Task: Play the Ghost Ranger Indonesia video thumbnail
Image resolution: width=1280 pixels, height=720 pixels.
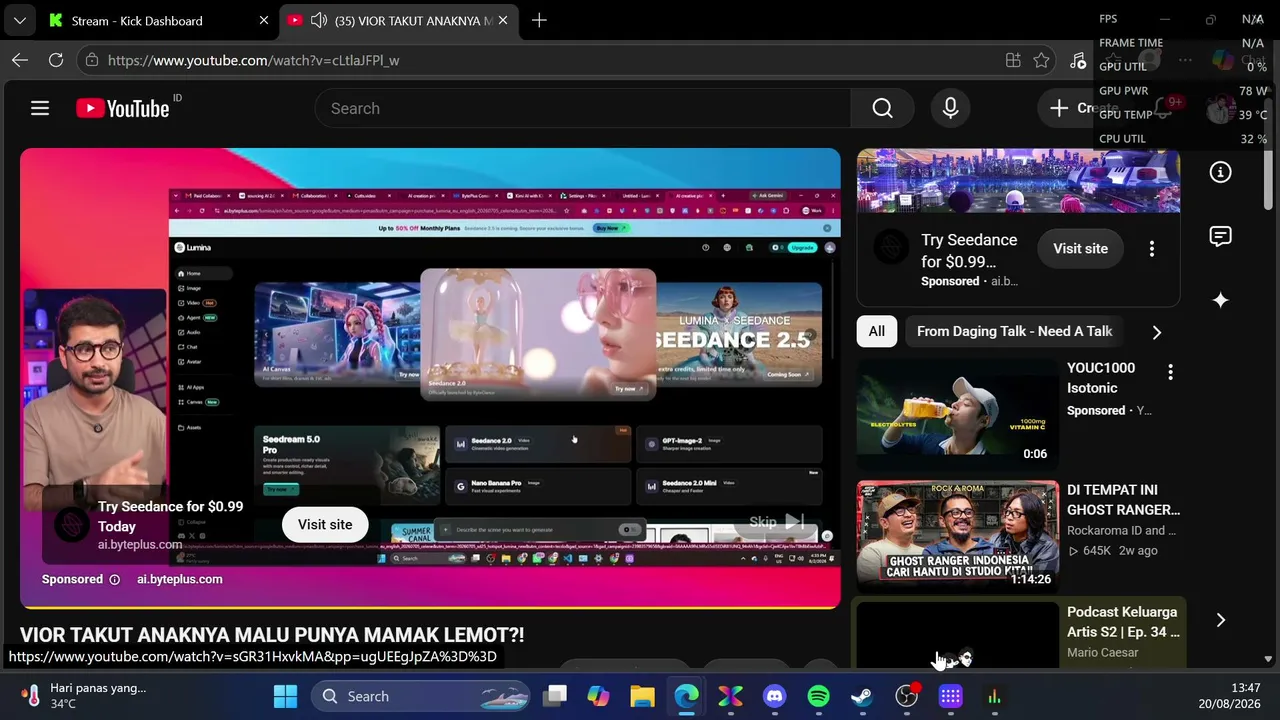Action: (x=957, y=537)
